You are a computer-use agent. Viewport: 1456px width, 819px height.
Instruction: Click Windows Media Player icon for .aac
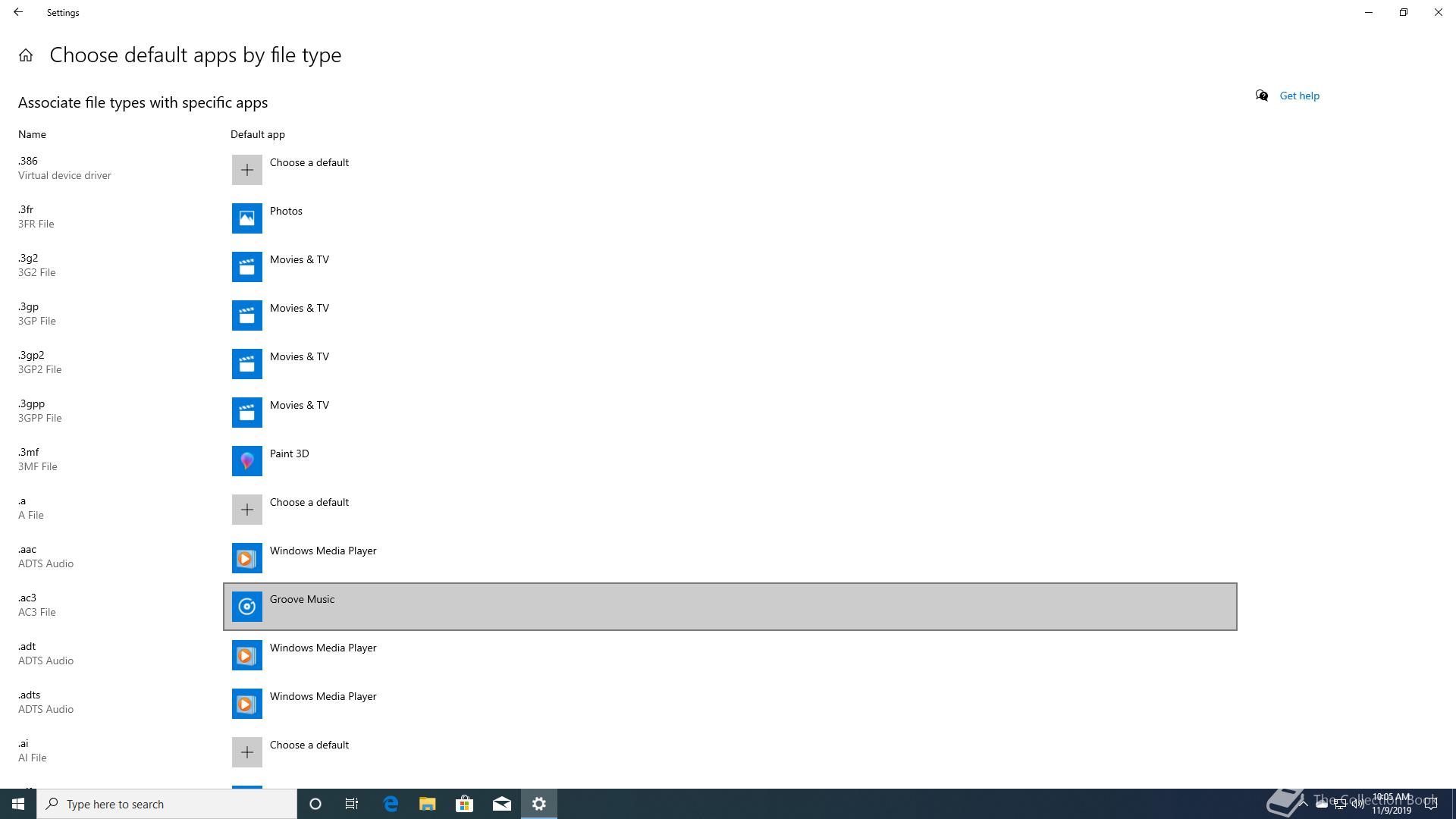(x=246, y=558)
